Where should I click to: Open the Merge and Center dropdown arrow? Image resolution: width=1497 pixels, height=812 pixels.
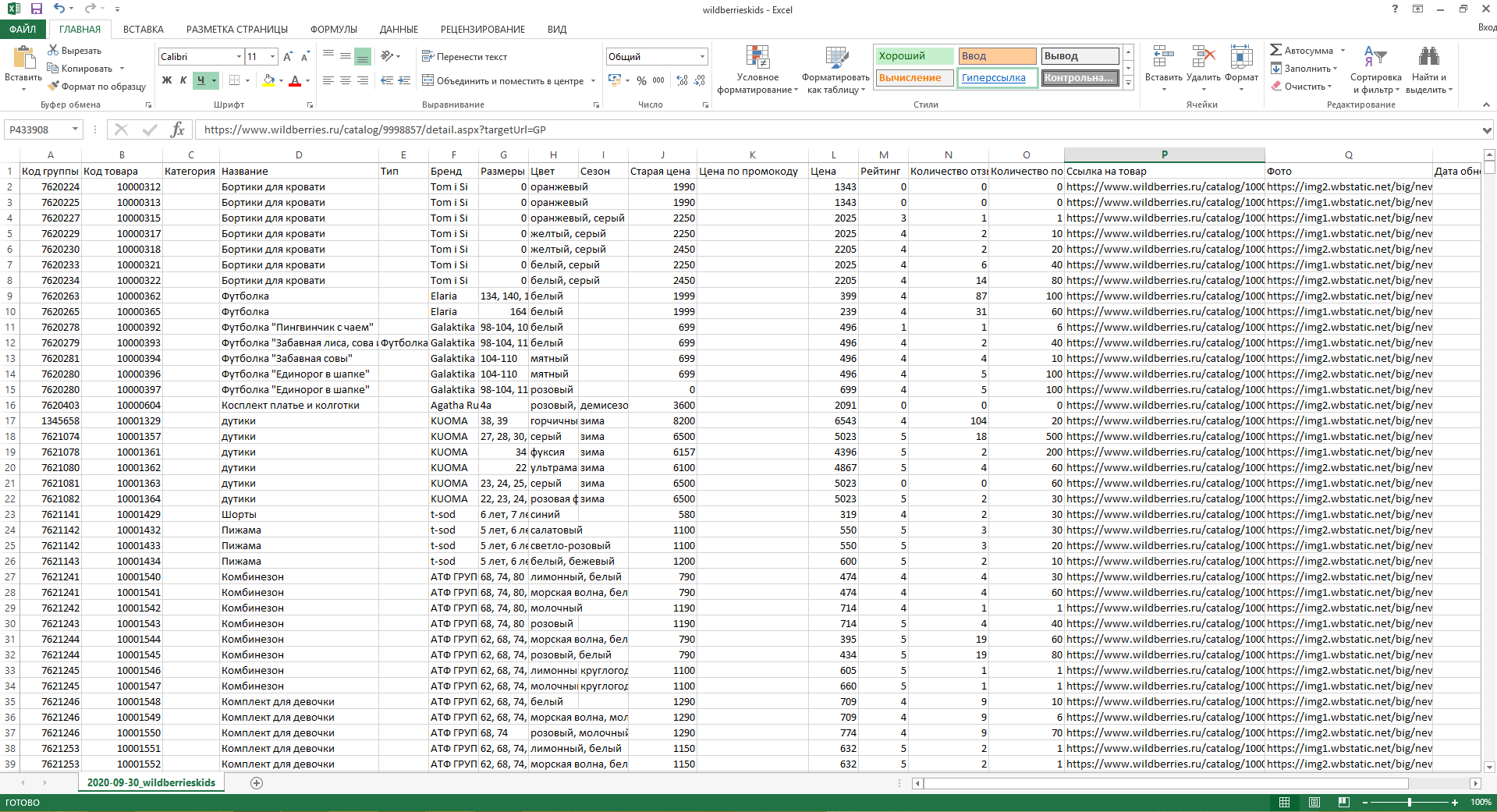tap(593, 80)
